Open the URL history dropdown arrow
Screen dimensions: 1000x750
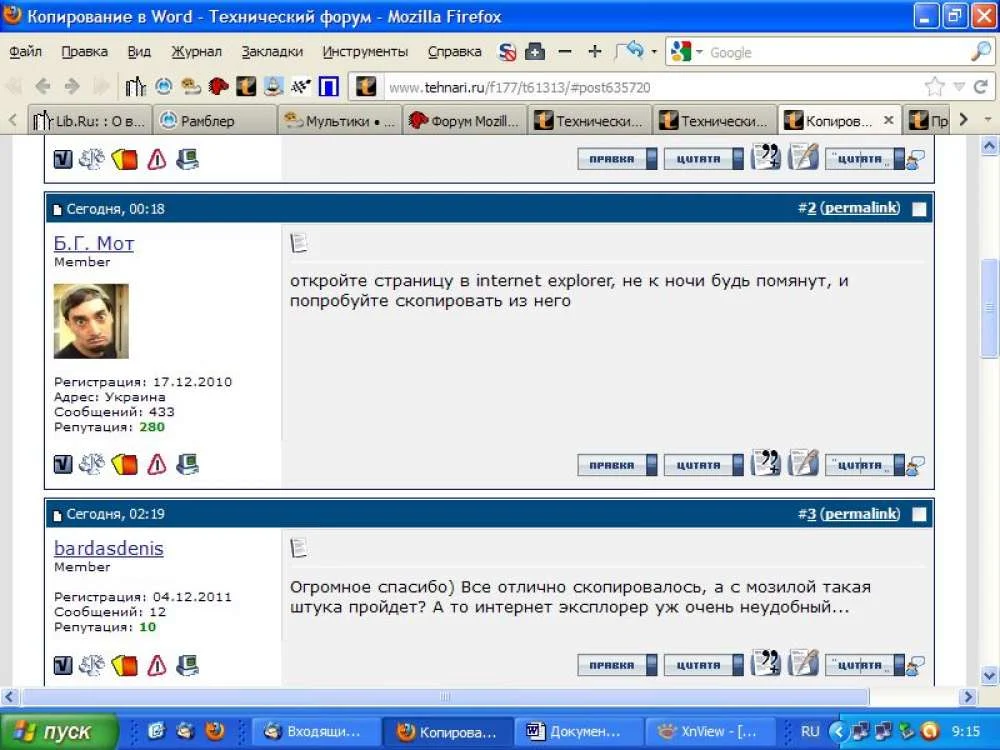coord(959,87)
